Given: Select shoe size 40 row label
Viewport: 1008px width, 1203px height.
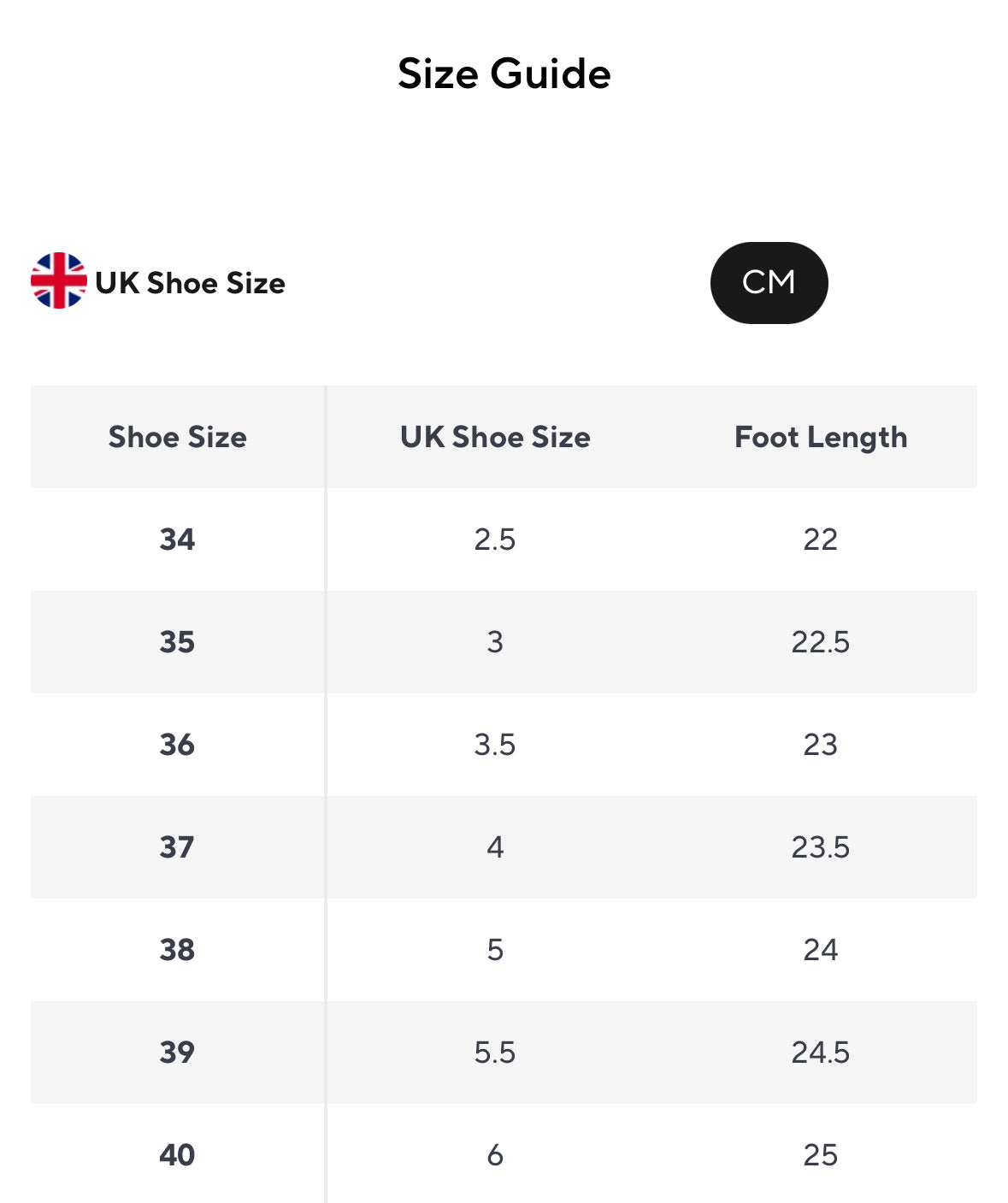Looking at the screenshot, I should point(177,1155).
